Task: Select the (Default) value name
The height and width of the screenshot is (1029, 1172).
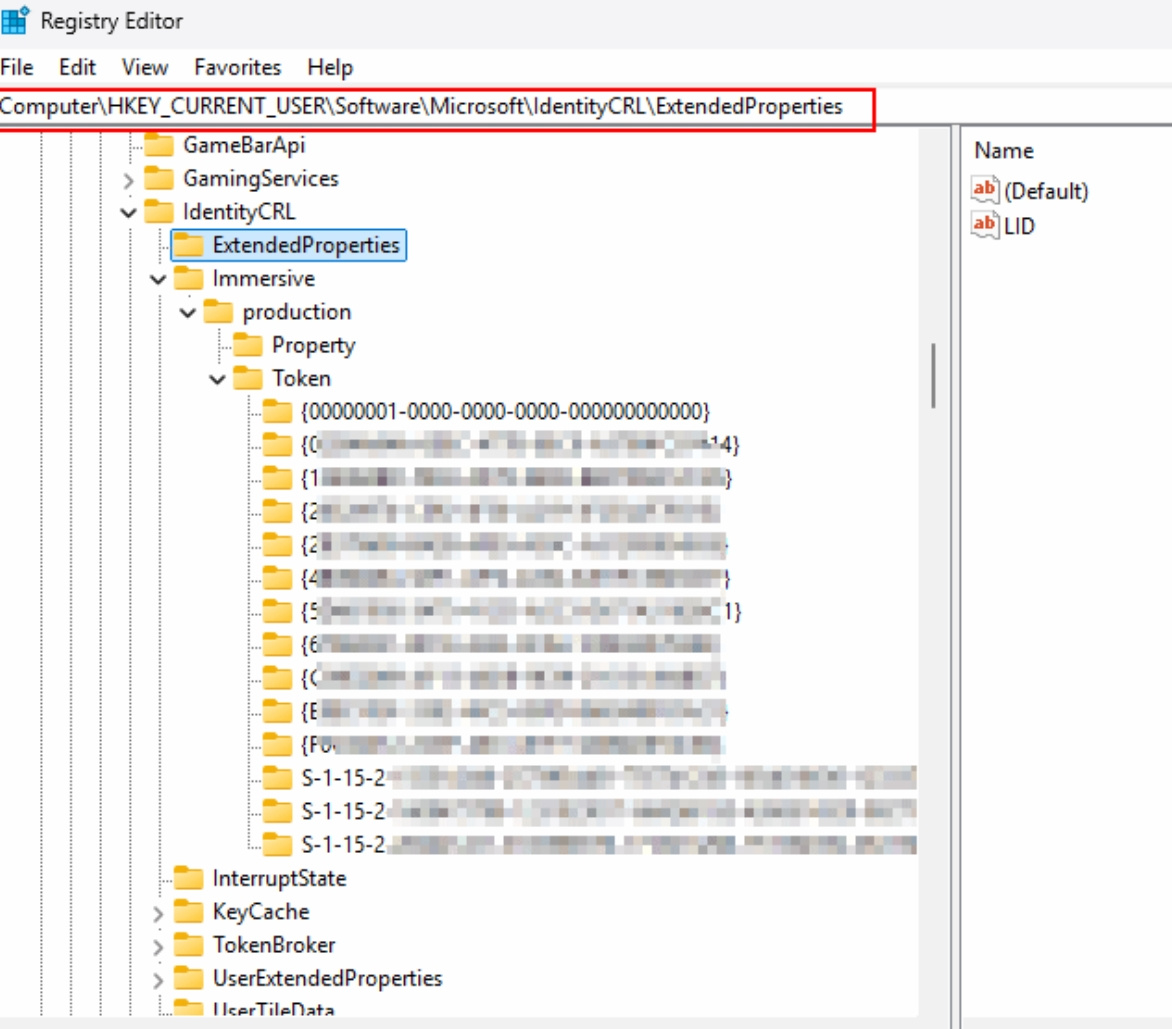Action: 1046,191
